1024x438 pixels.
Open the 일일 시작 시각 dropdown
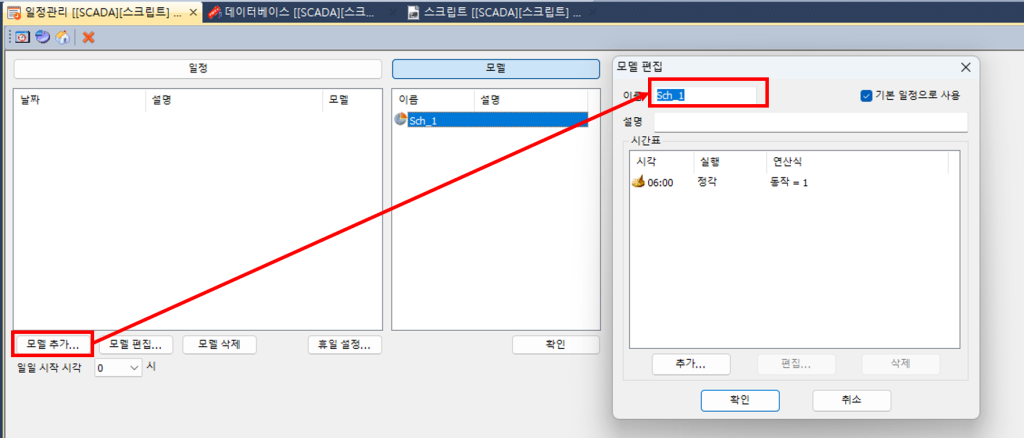coord(118,368)
